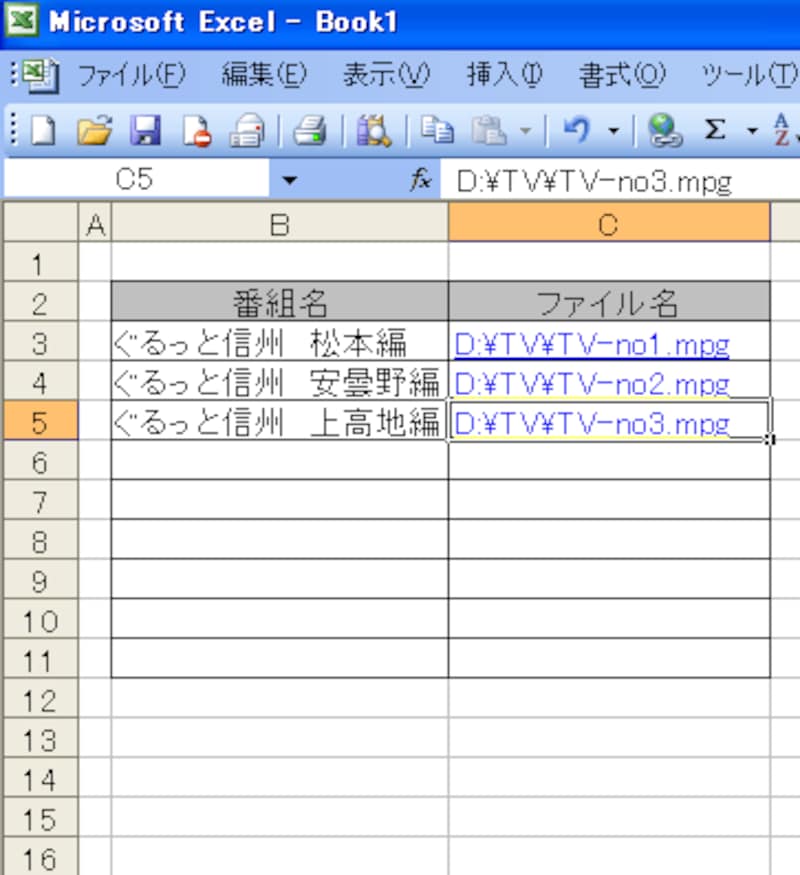Open the Paste options dropdown arrow
Screen dimensions: 800x875
click(525, 131)
